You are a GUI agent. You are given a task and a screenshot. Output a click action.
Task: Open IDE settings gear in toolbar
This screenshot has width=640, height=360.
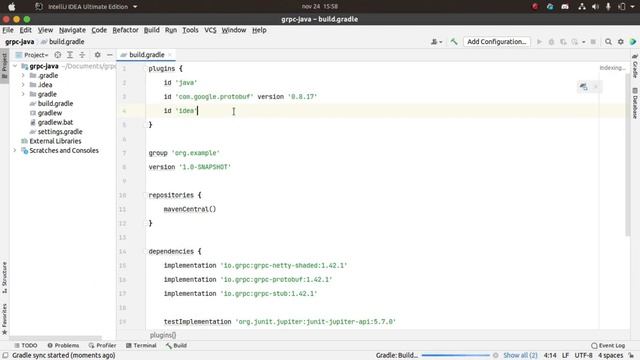(x=620, y=42)
